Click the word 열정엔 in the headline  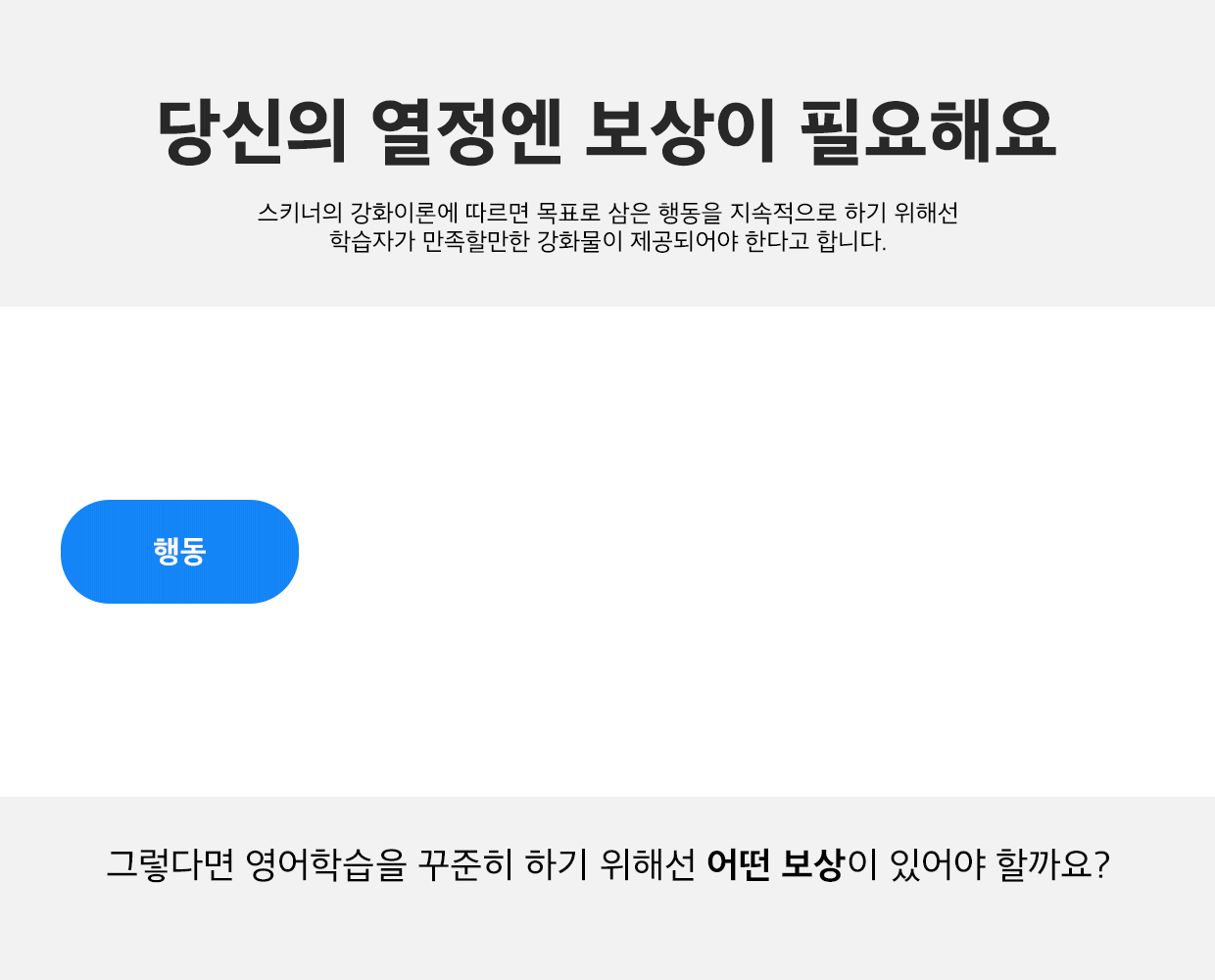466,131
